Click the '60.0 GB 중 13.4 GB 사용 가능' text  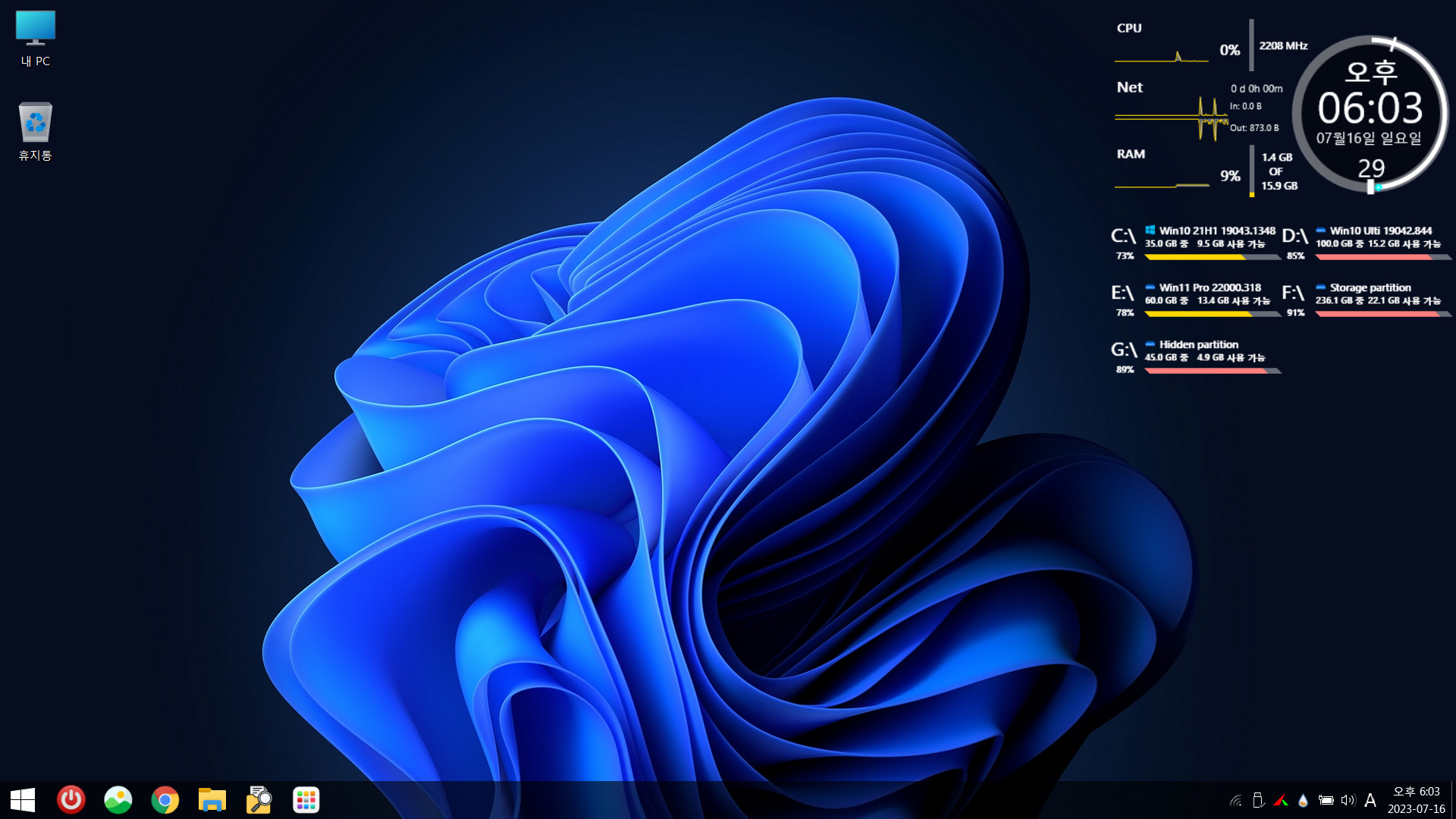(1207, 300)
